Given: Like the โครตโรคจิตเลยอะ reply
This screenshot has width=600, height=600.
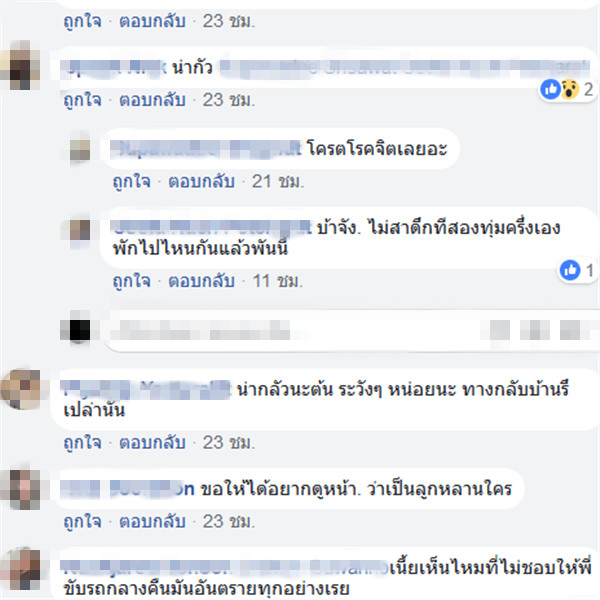Looking at the screenshot, I should (131, 181).
